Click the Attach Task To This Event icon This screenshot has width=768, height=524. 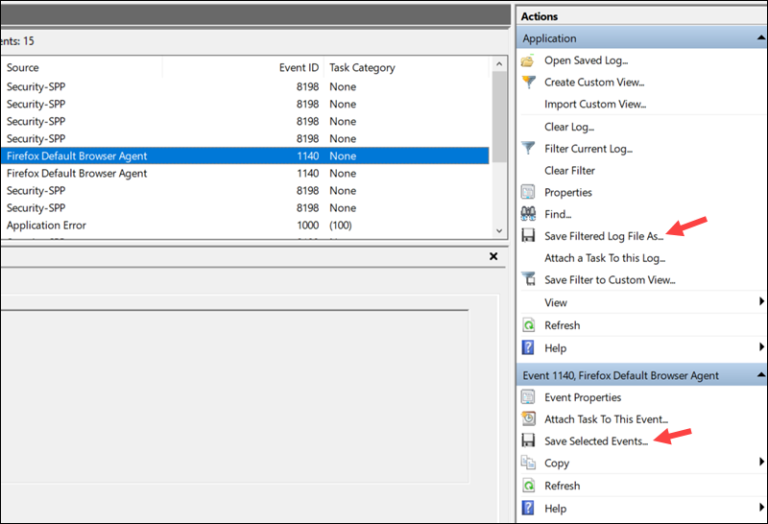point(528,419)
